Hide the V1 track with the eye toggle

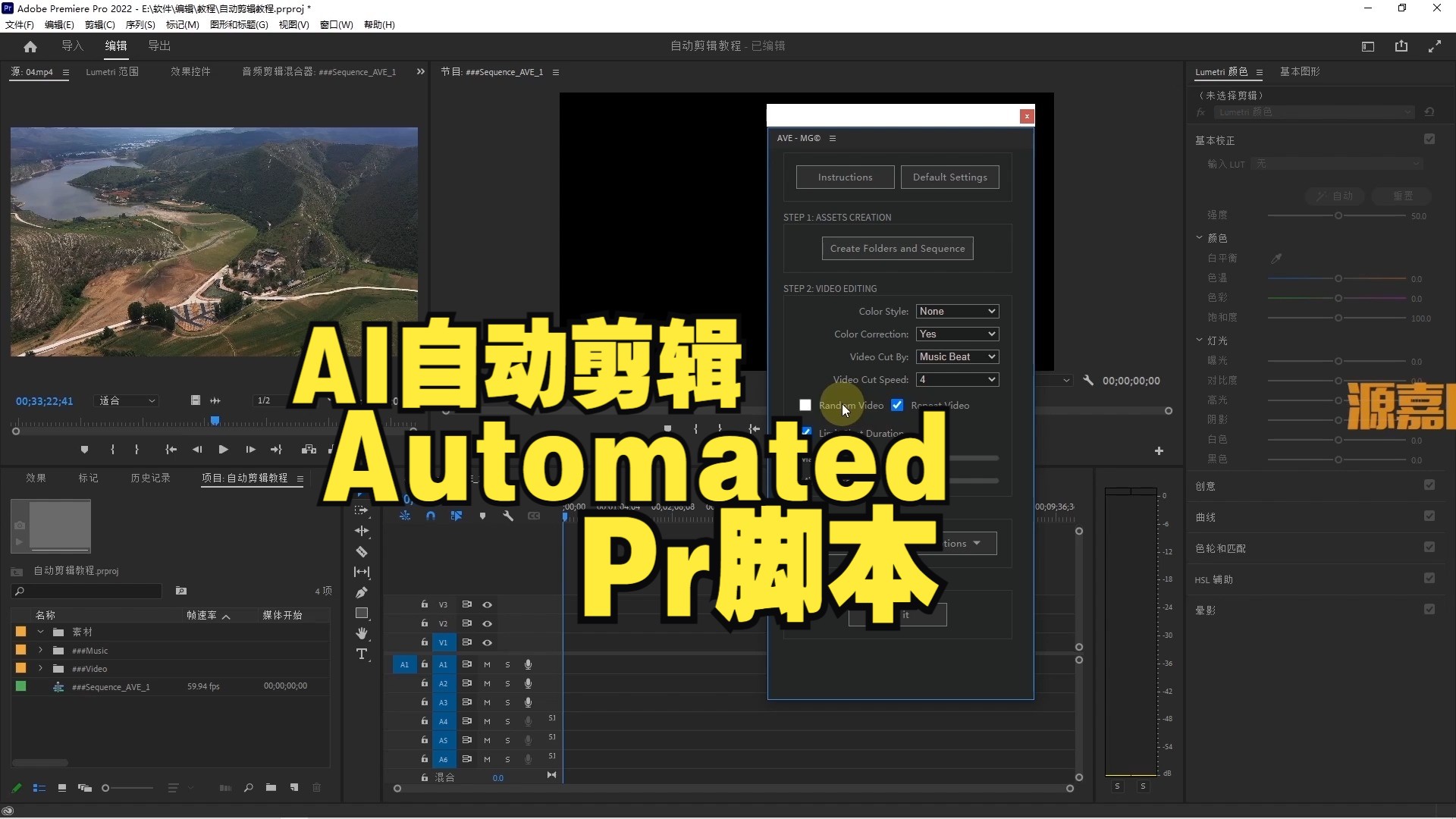tap(488, 642)
